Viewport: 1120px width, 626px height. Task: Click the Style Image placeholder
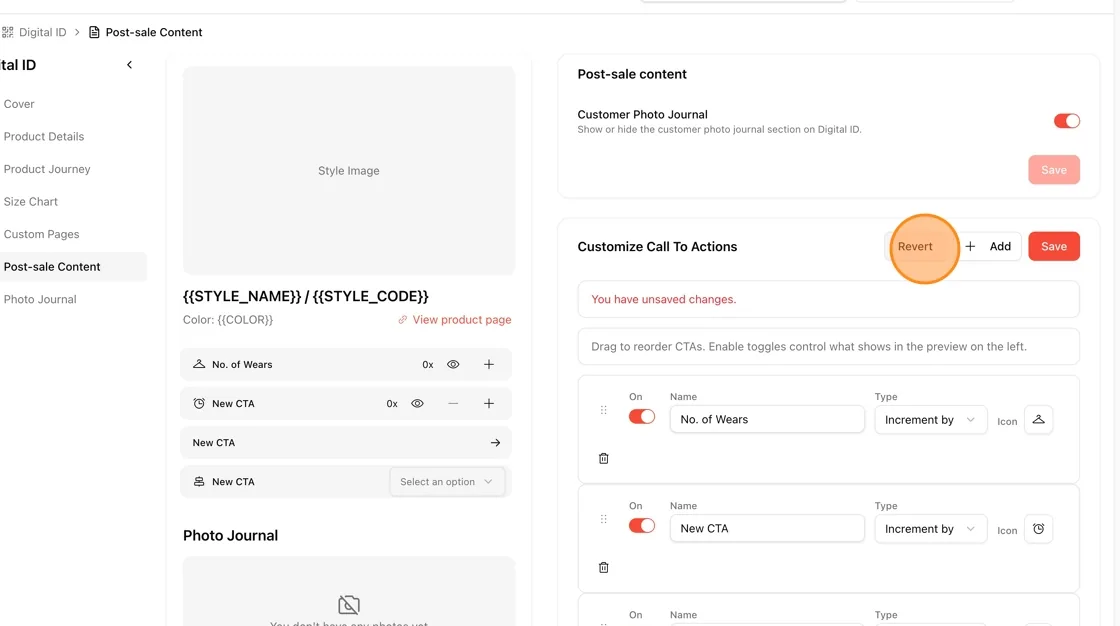(349, 171)
